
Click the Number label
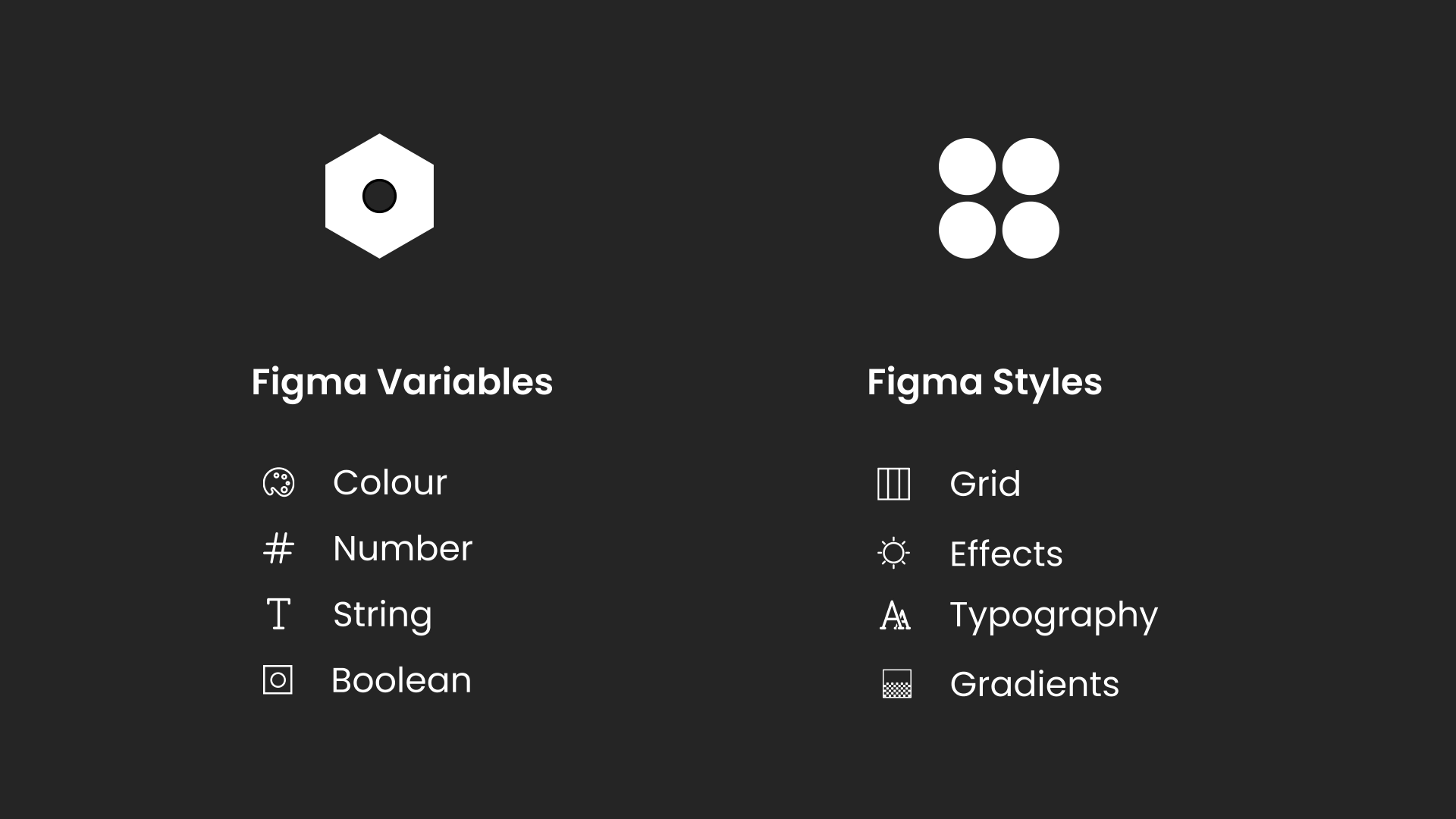[402, 548]
